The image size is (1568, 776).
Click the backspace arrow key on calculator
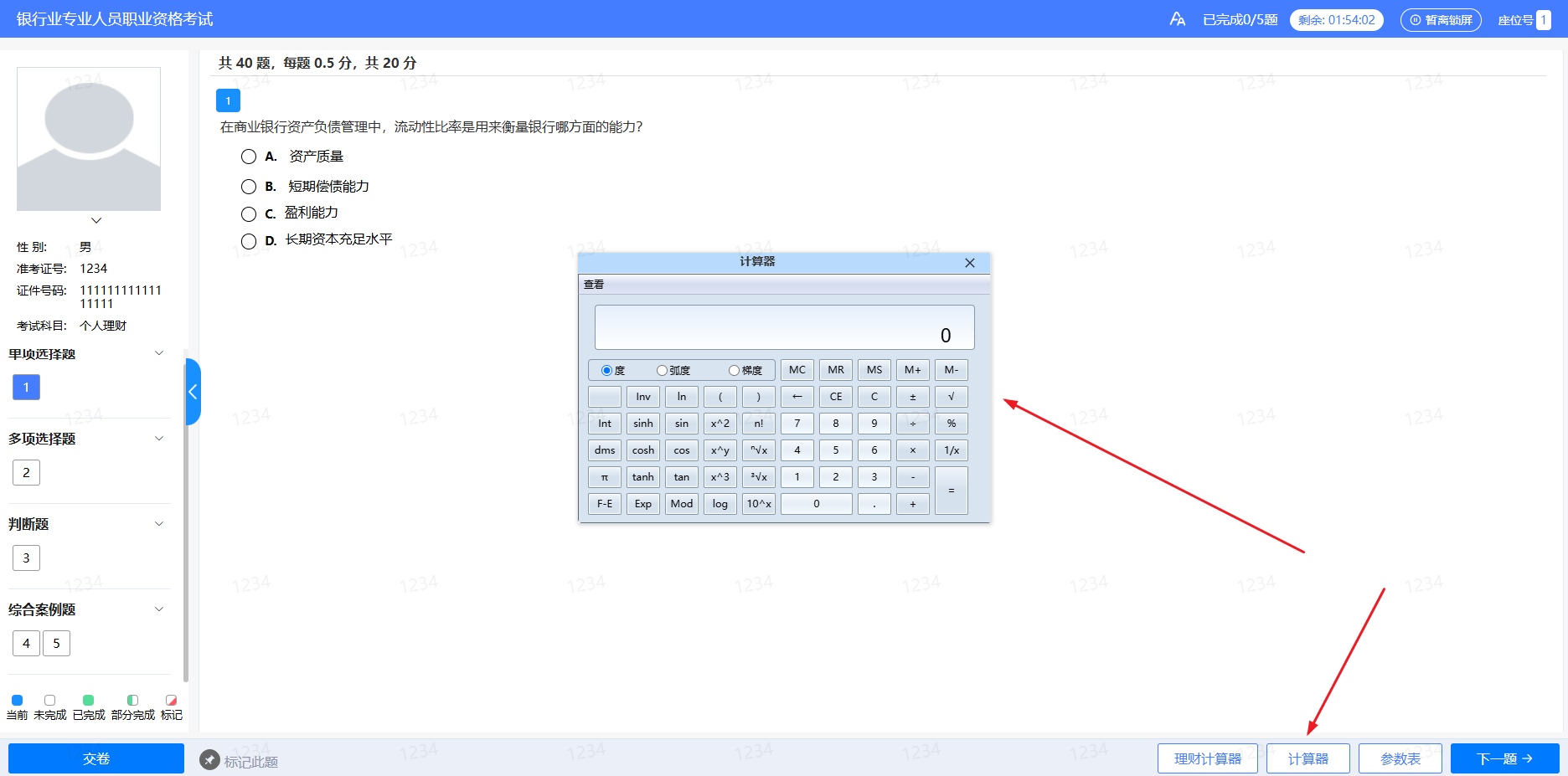(797, 397)
